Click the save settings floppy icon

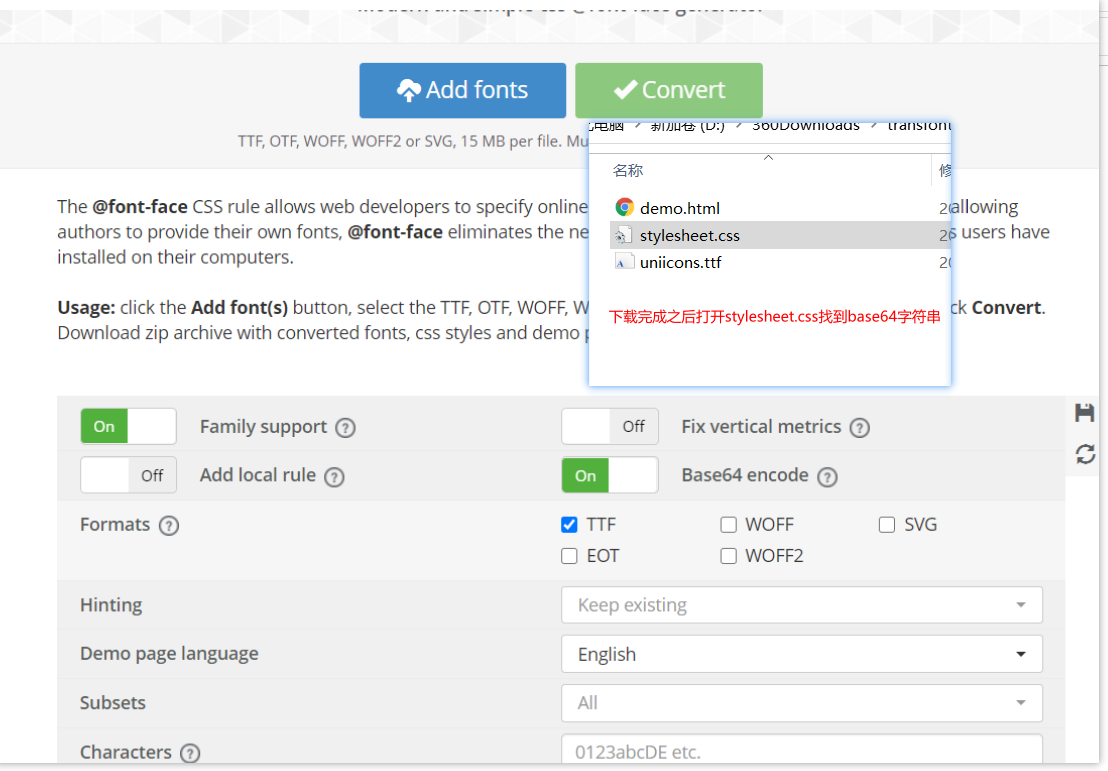pos(1085,413)
